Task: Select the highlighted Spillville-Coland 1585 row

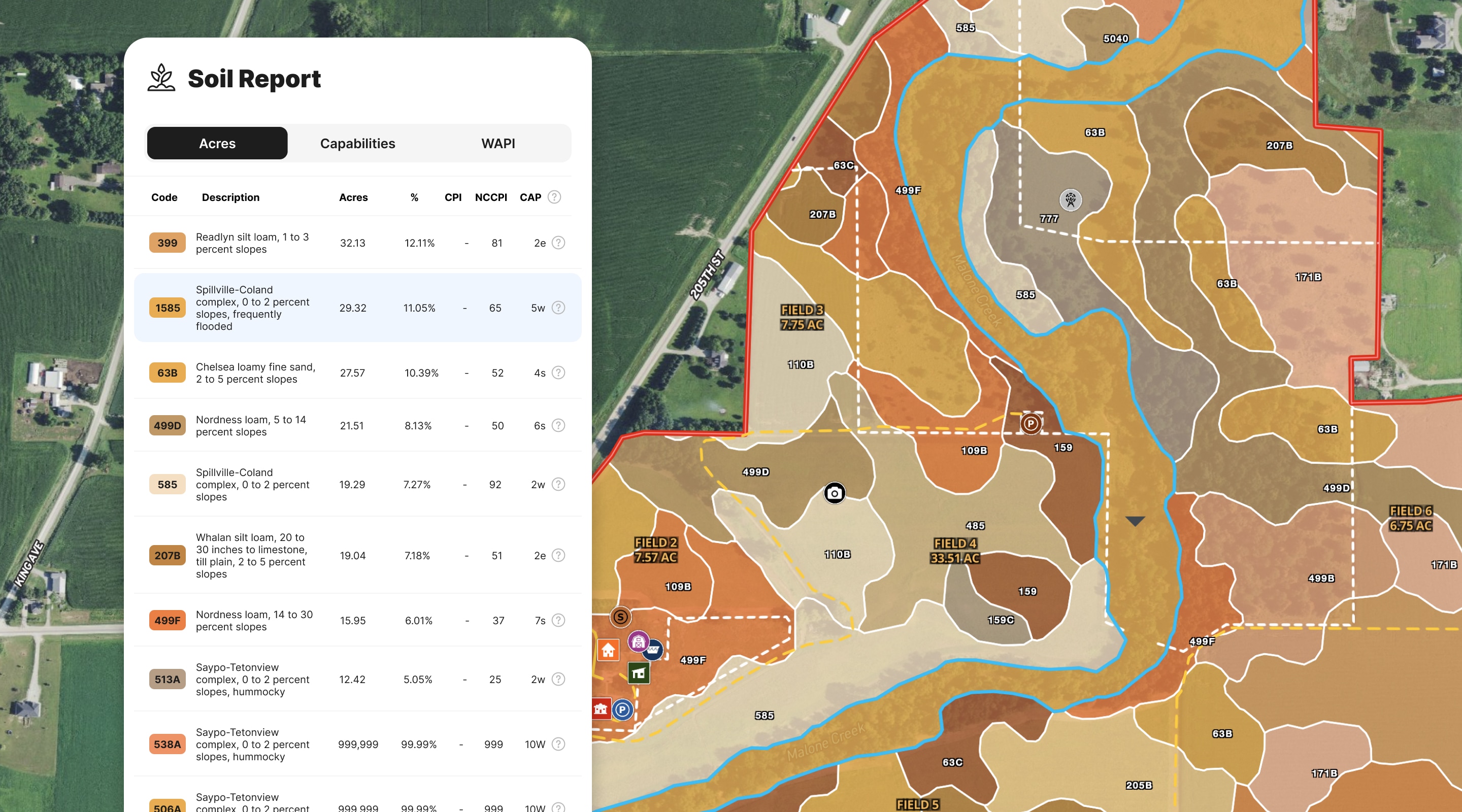Action: pos(357,308)
